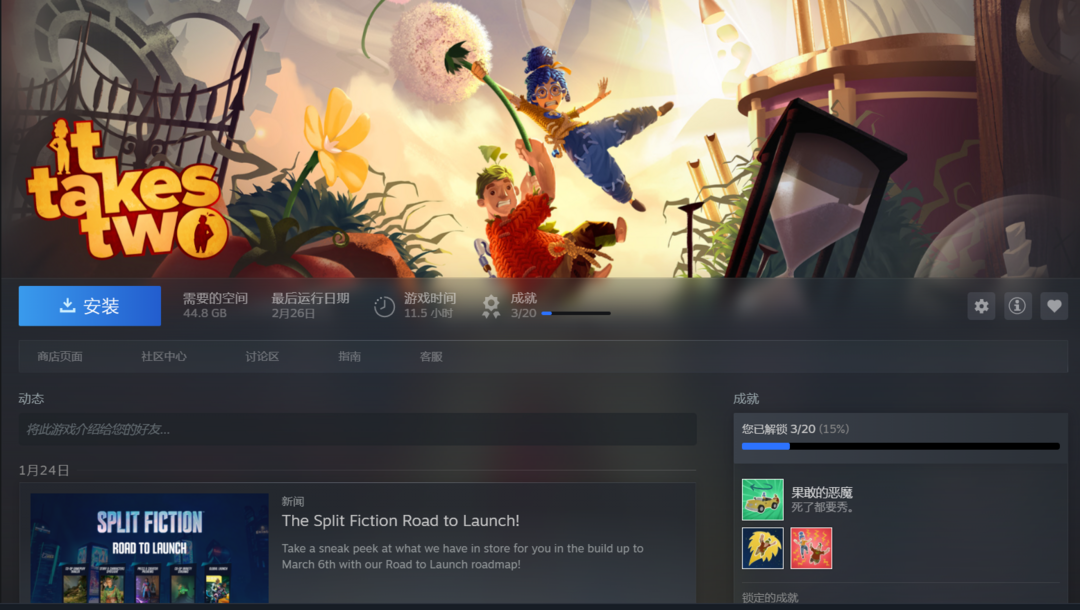Add game to favorites with heart icon
1080x610 pixels.
[1054, 306]
